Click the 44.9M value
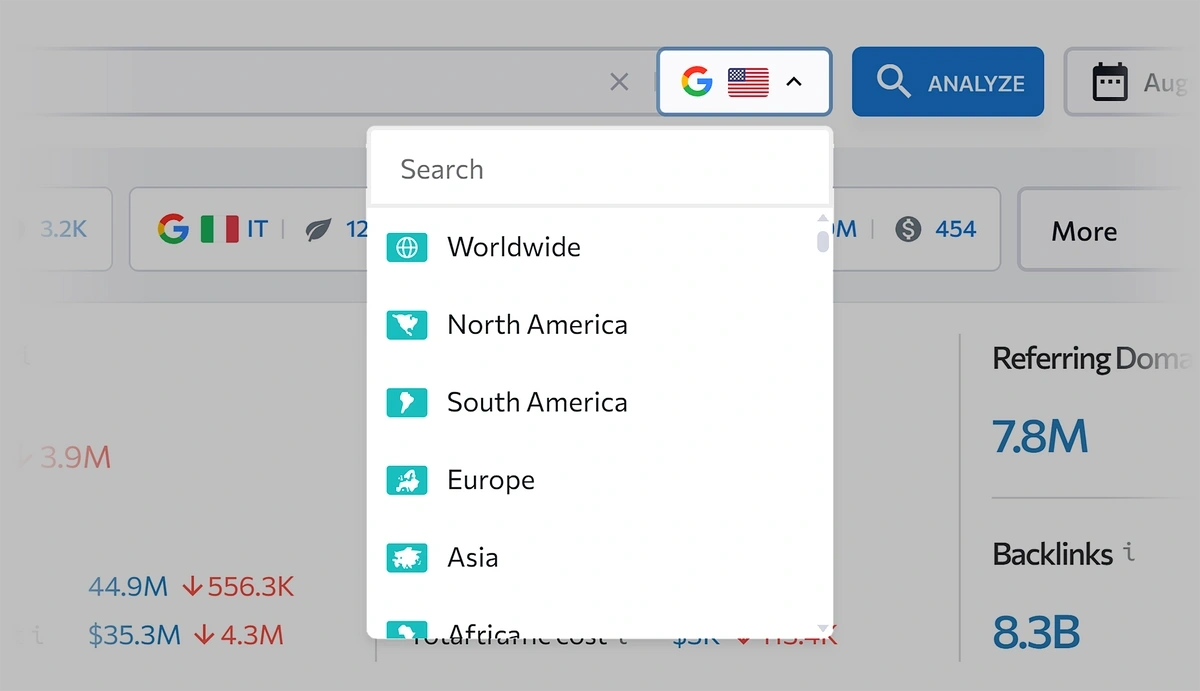This screenshot has height=691, width=1200. tap(127, 586)
